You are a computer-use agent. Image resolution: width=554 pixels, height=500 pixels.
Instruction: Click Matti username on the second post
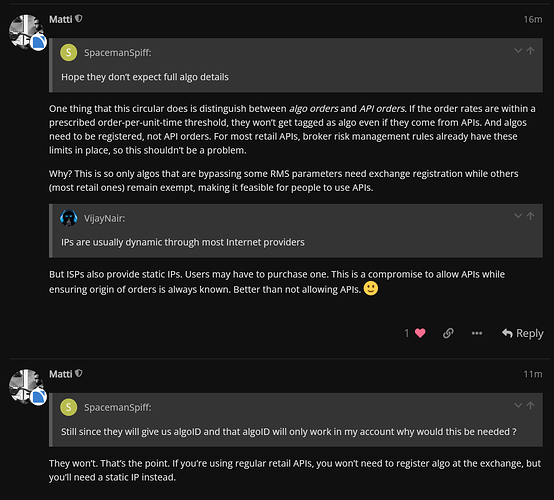pyautogui.click(x=60, y=374)
